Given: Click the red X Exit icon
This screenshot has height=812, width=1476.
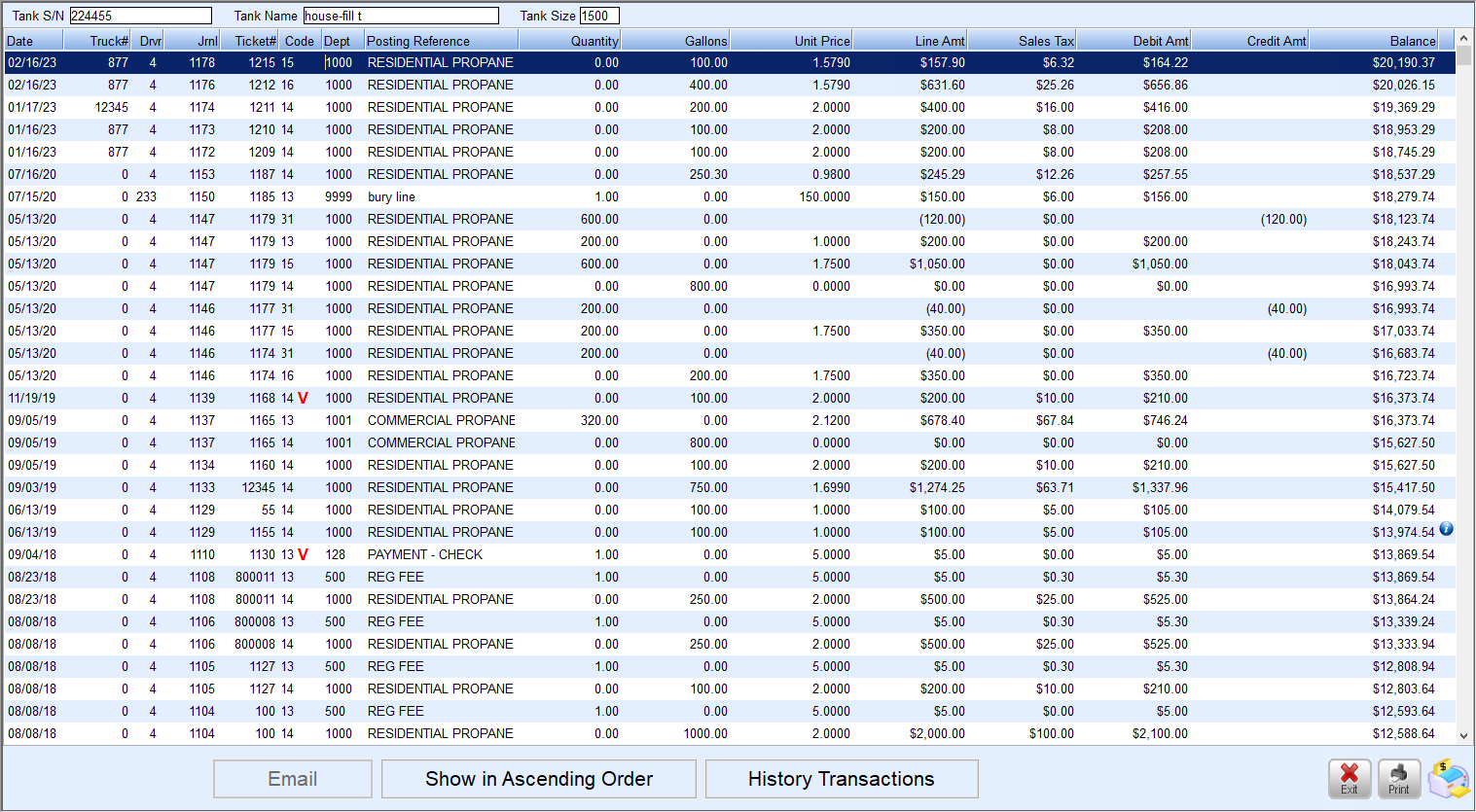Looking at the screenshot, I should (1350, 779).
